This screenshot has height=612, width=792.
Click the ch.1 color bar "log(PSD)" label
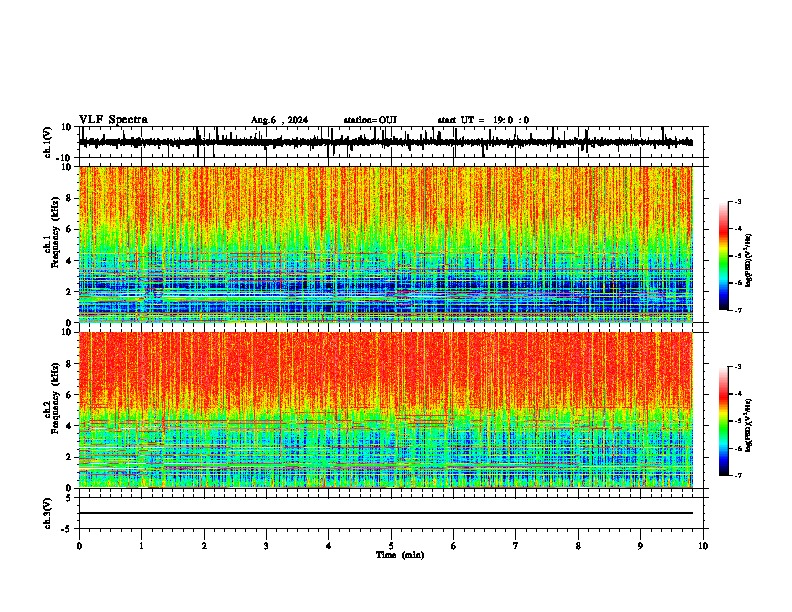coord(749,260)
